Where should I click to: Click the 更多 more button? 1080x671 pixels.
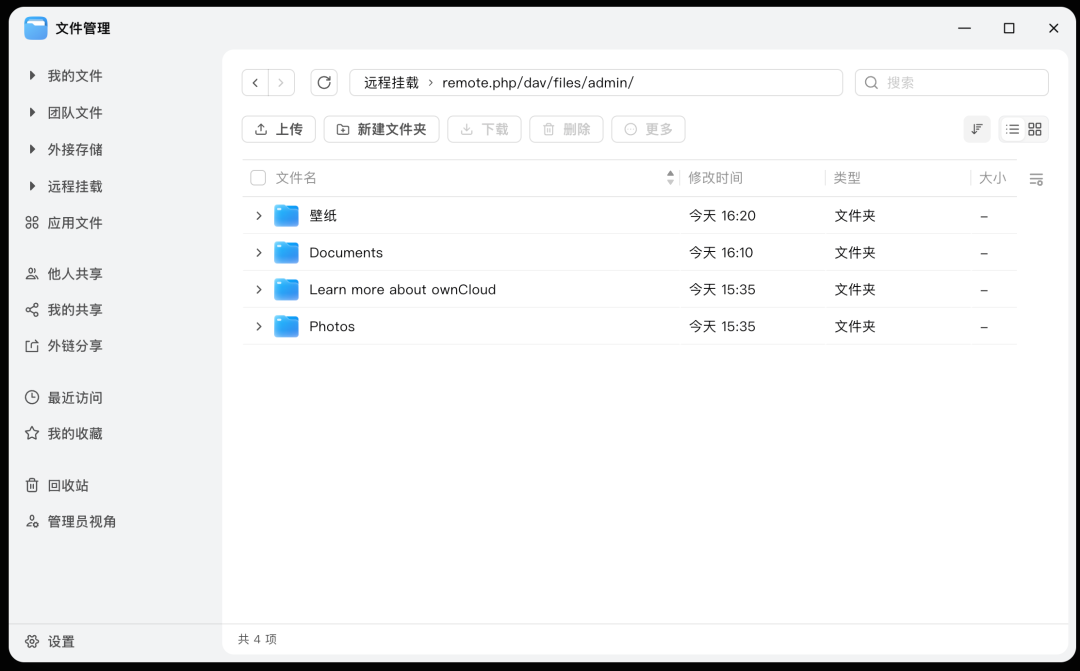click(x=648, y=129)
